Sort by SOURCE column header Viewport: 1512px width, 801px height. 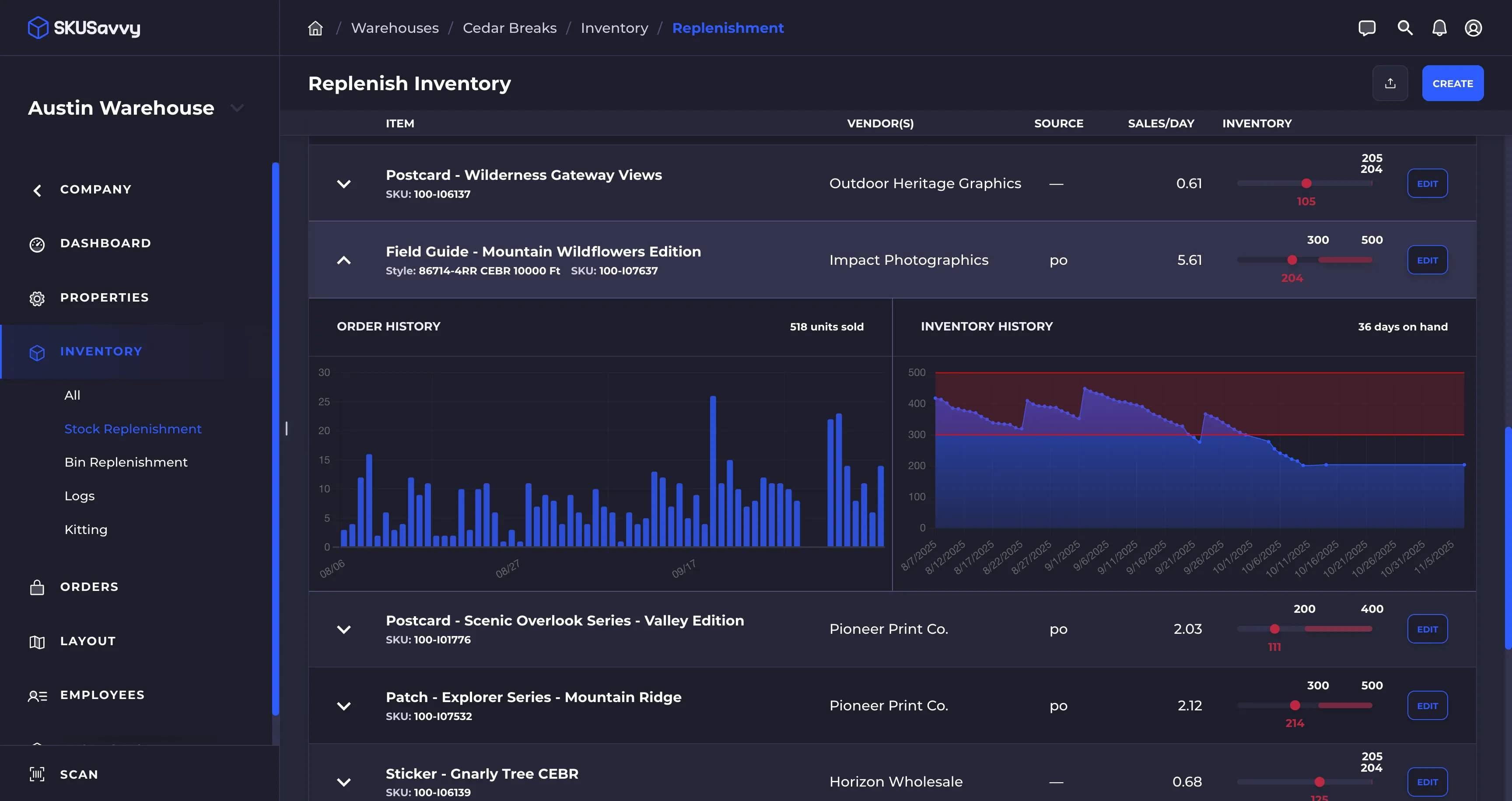pos(1058,123)
